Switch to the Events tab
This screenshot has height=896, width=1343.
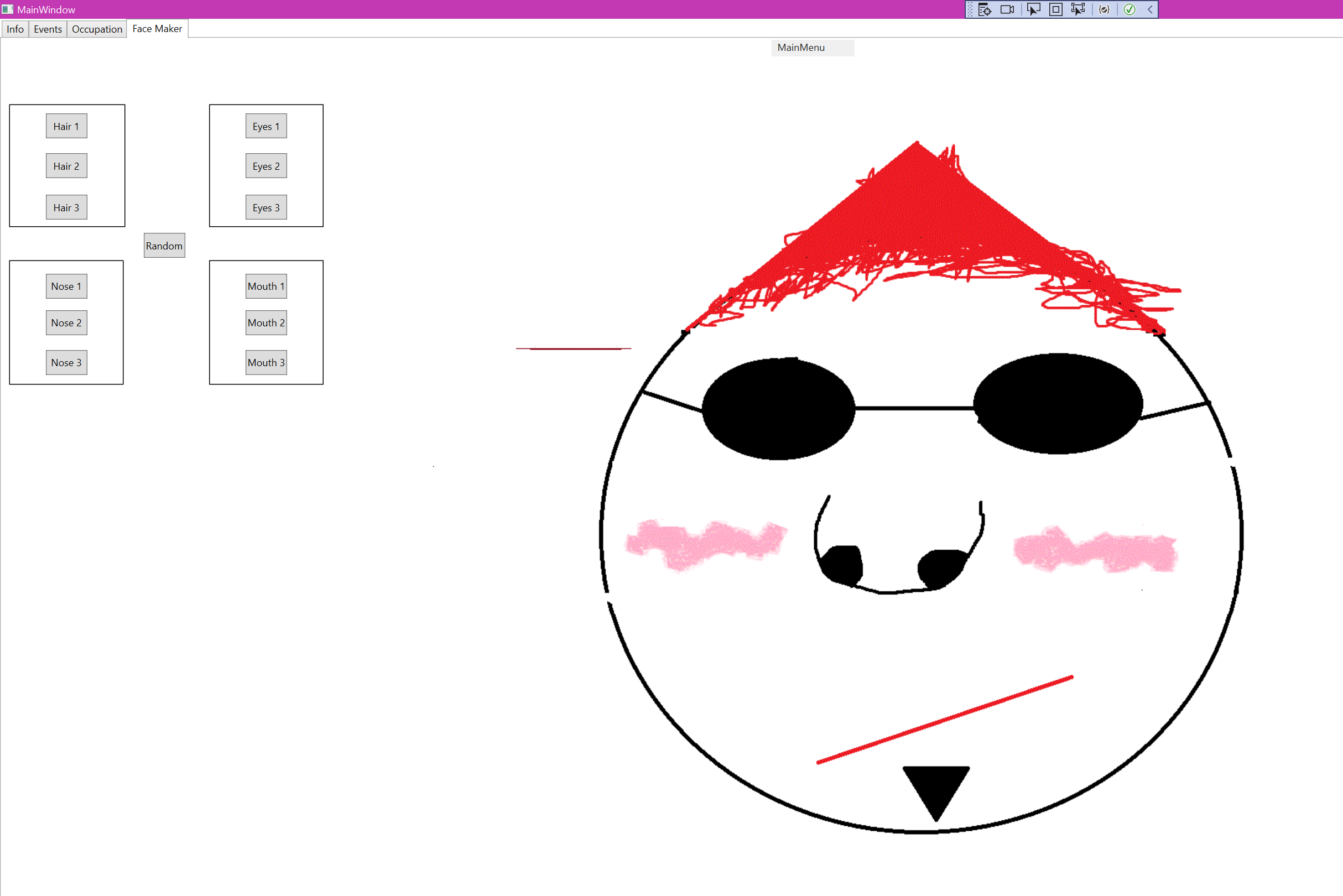click(48, 29)
